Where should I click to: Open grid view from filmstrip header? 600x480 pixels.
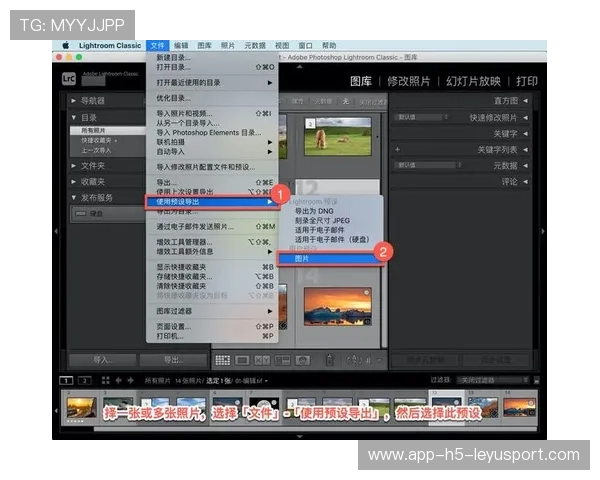pyautogui.click(x=106, y=380)
